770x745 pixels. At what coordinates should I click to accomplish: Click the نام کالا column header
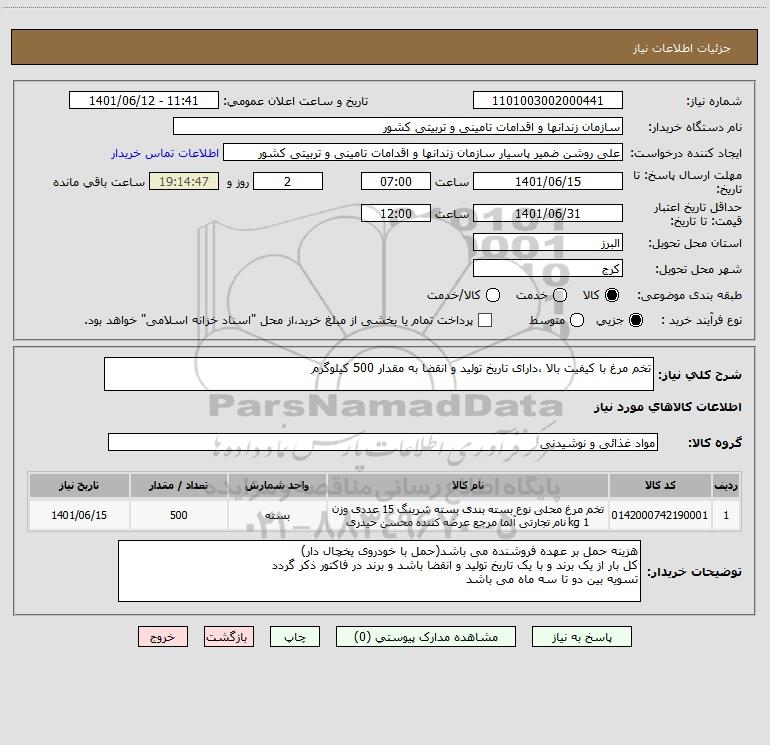[x=468, y=485]
